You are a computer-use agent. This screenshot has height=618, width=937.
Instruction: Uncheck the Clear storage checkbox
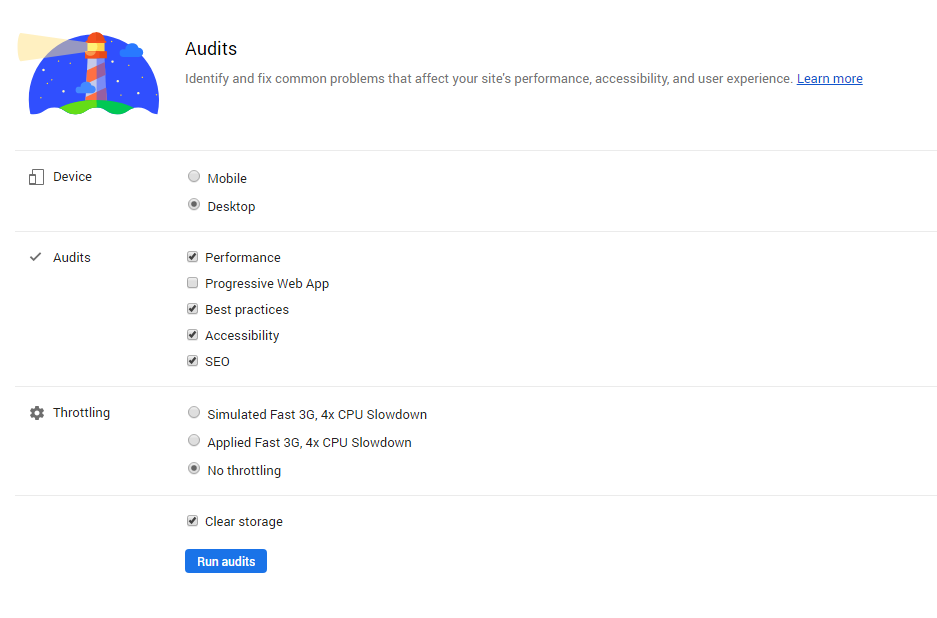tap(193, 521)
